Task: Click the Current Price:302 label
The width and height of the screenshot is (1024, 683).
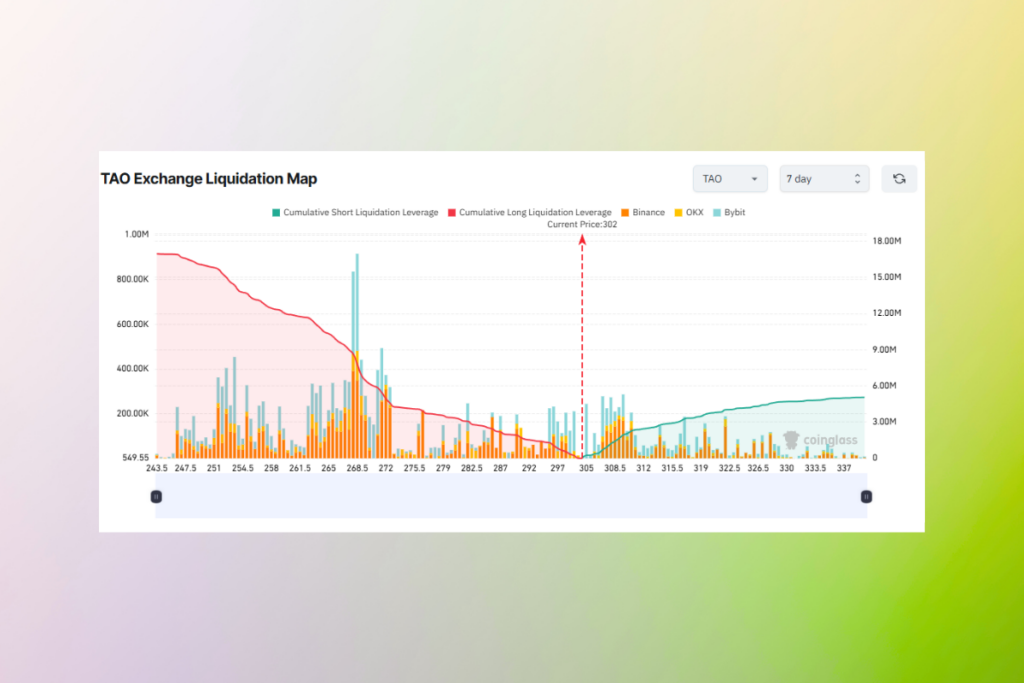Action: click(x=582, y=225)
